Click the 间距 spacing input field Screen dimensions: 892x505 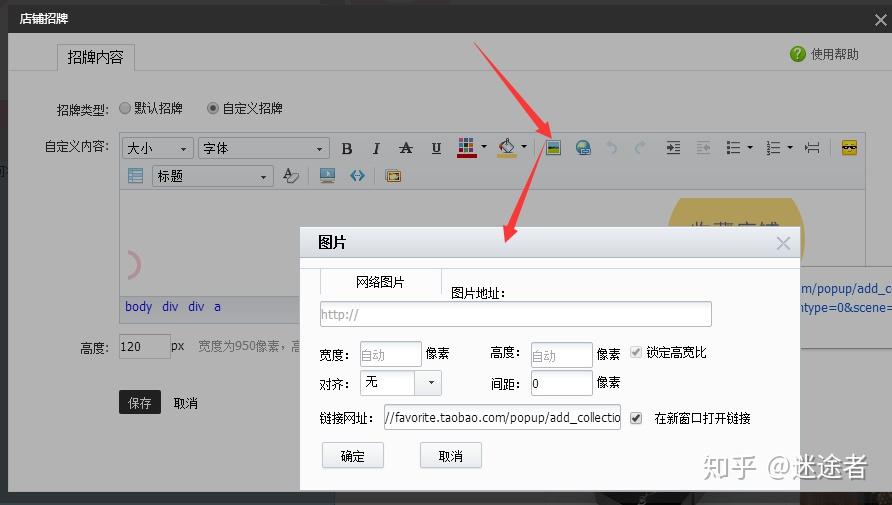(x=561, y=383)
